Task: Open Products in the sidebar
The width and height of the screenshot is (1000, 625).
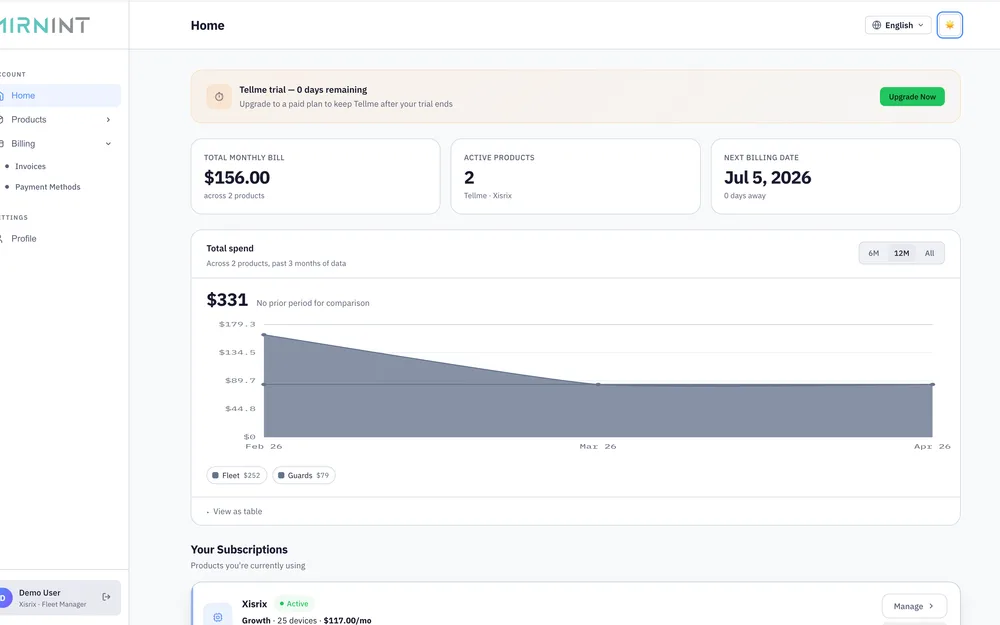Action: click(x=59, y=120)
